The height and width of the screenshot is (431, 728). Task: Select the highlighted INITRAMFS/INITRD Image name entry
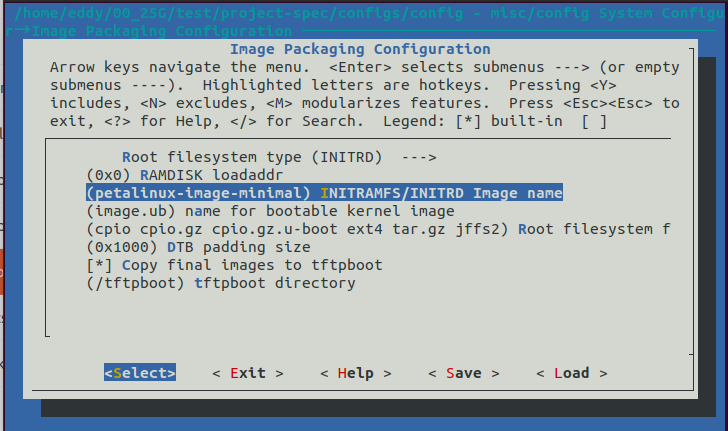tap(324, 193)
